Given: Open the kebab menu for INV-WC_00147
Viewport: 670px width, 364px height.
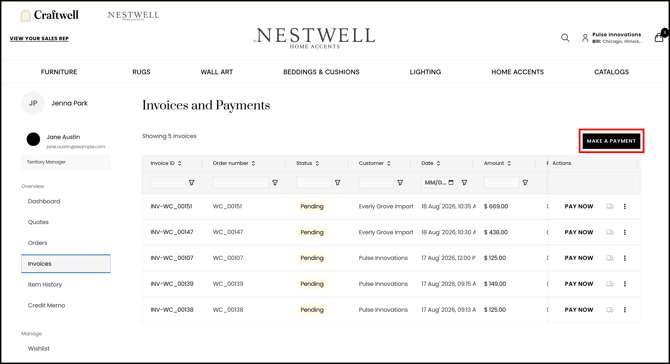Looking at the screenshot, I should tap(625, 232).
